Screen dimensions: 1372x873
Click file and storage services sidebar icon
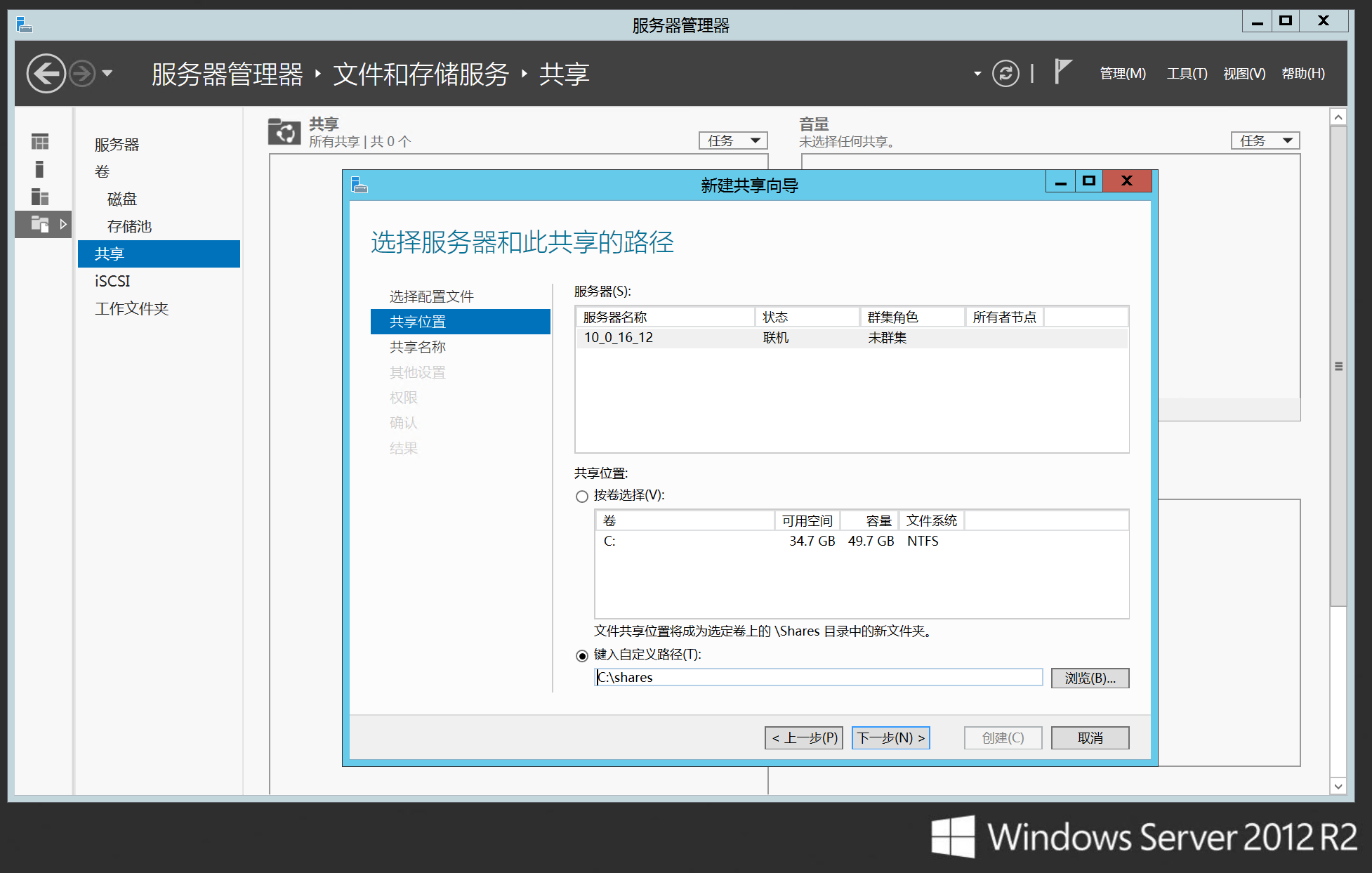pyautogui.click(x=40, y=225)
